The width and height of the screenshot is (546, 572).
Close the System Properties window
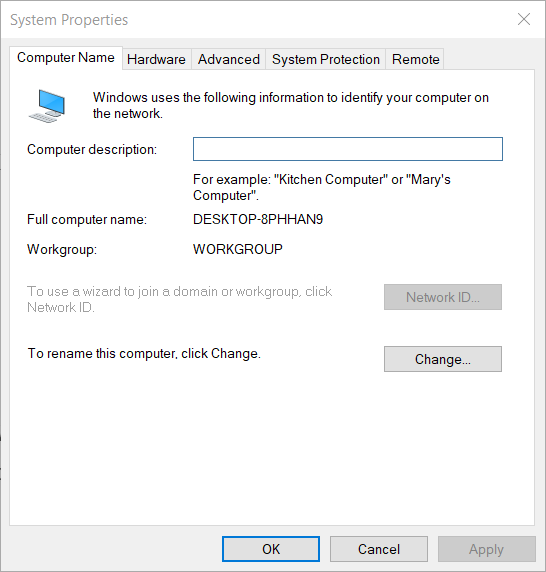tap(524, 19)
